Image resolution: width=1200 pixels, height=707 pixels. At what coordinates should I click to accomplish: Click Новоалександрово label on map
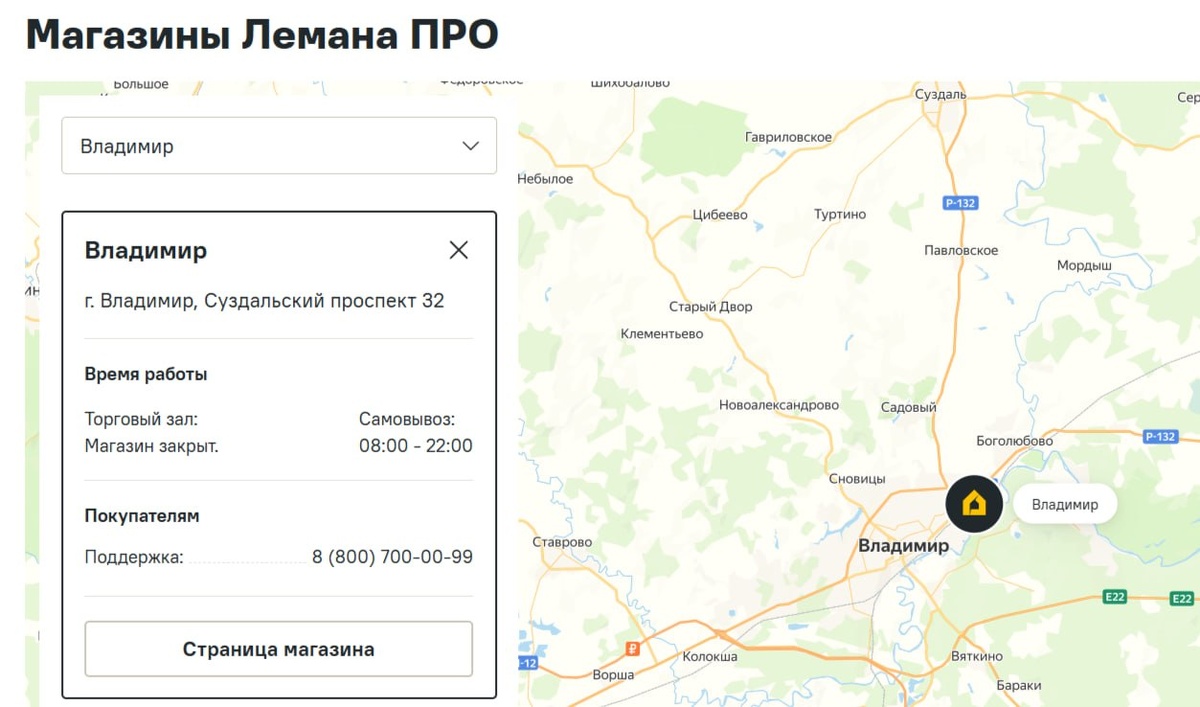click(779, 405)
